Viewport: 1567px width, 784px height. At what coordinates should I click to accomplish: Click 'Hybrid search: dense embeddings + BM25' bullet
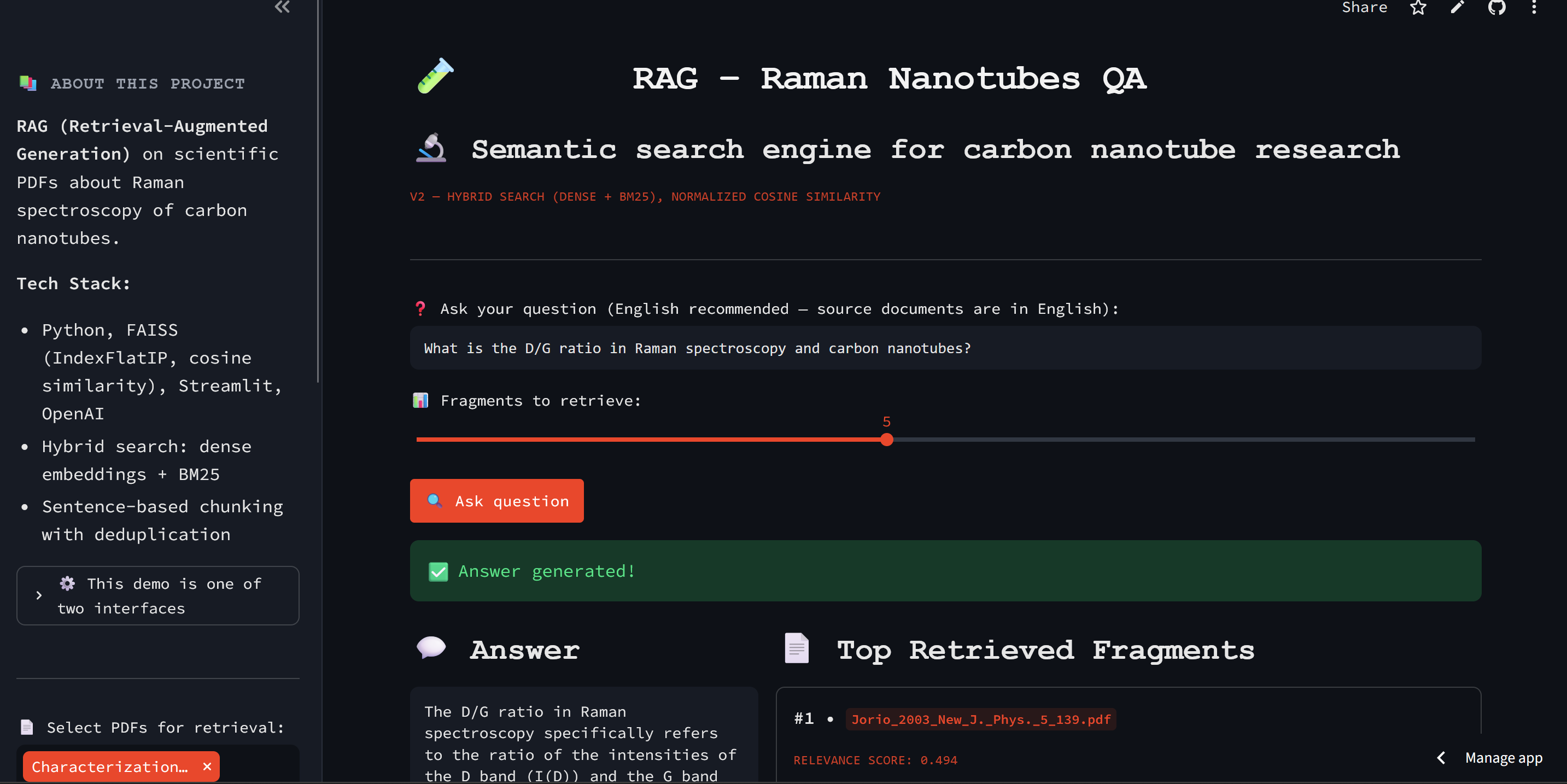(x=147, y=460)
